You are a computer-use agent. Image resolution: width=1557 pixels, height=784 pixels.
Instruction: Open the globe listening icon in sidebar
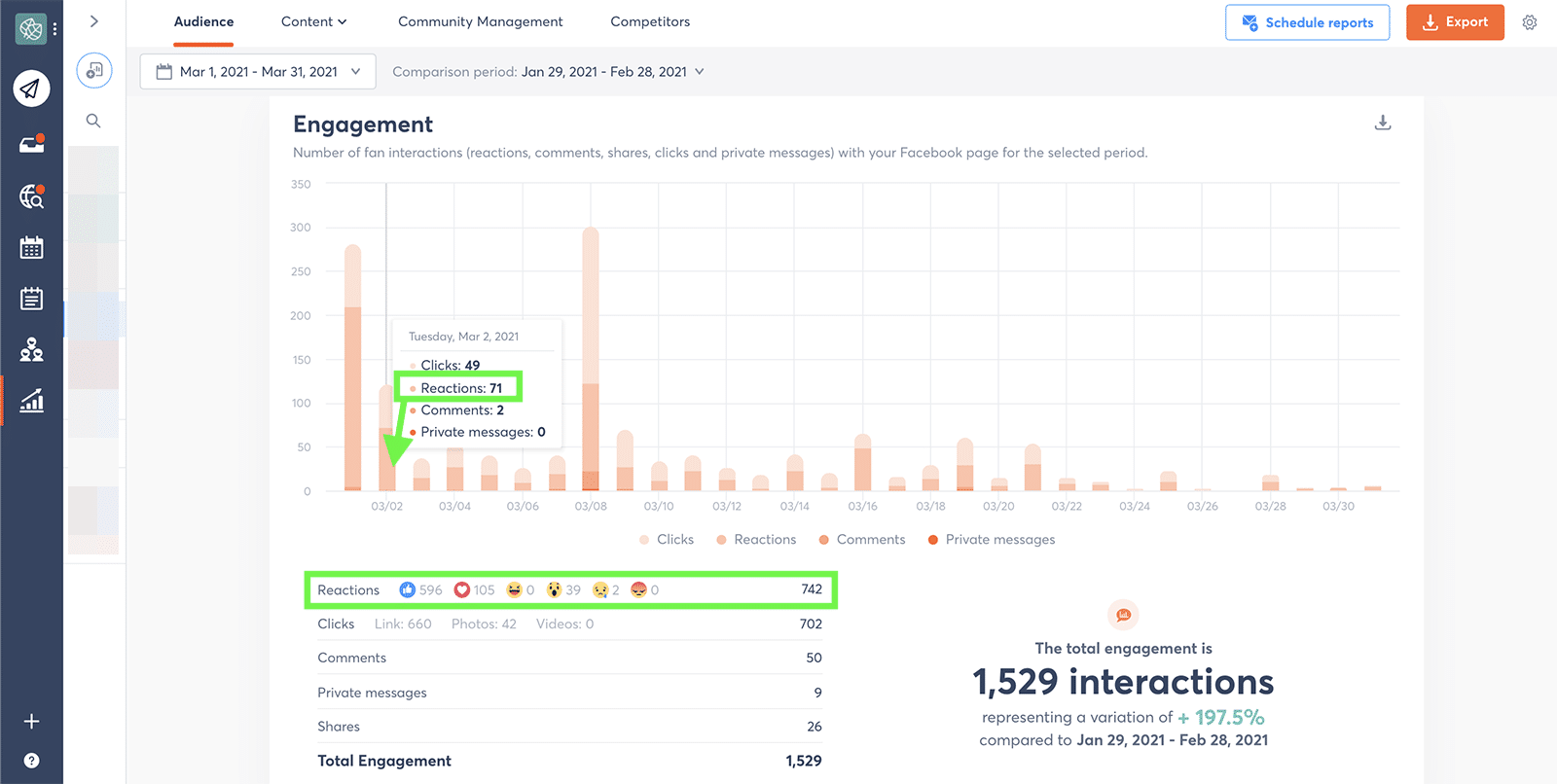(x=31, y=196)
